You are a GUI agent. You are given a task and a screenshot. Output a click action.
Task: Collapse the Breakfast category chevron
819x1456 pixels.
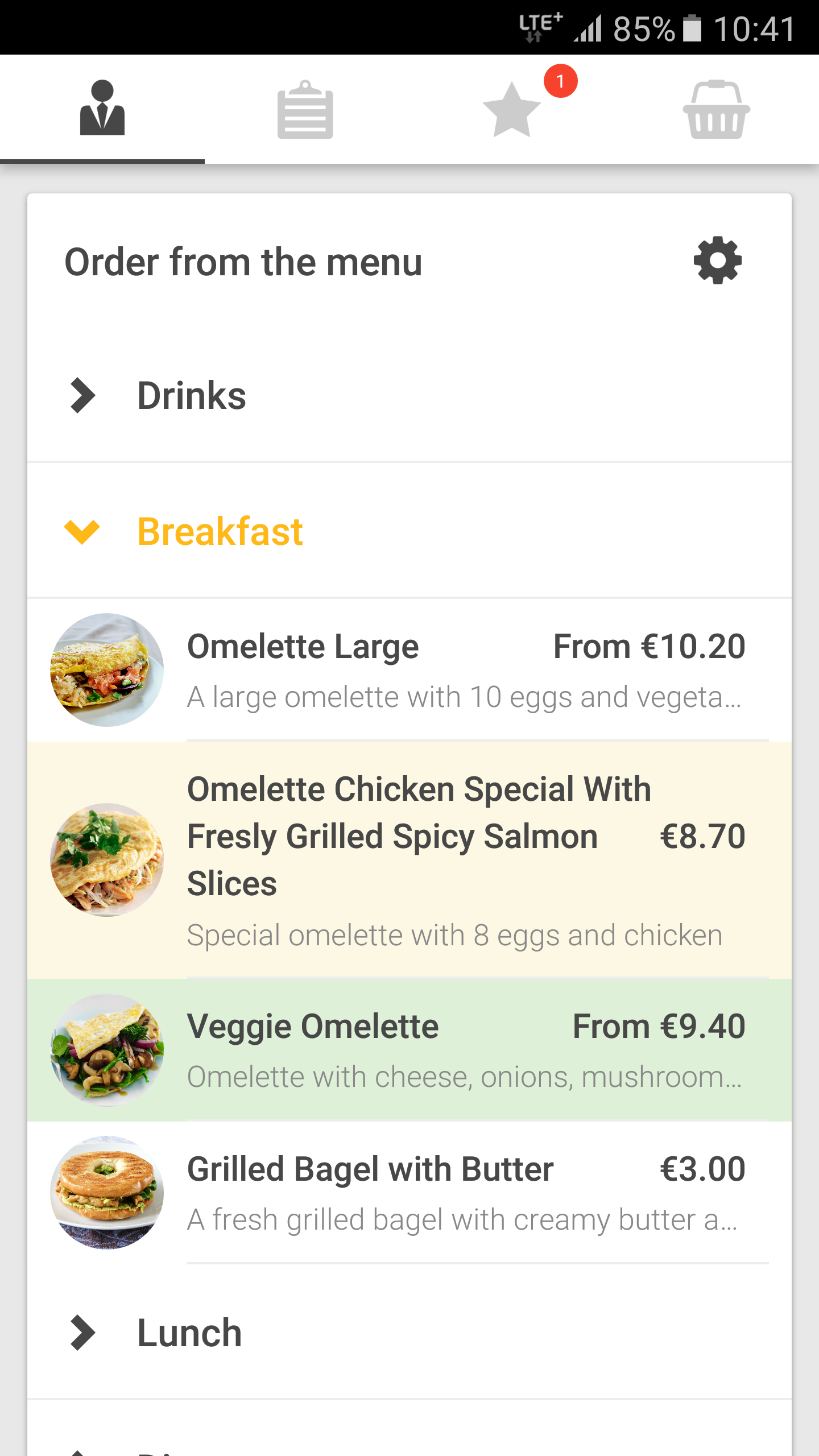[82, 532]
